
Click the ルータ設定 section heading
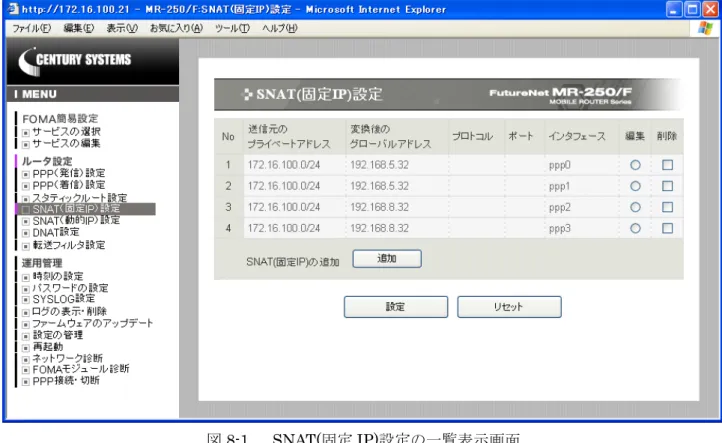(x=47, y=161)
